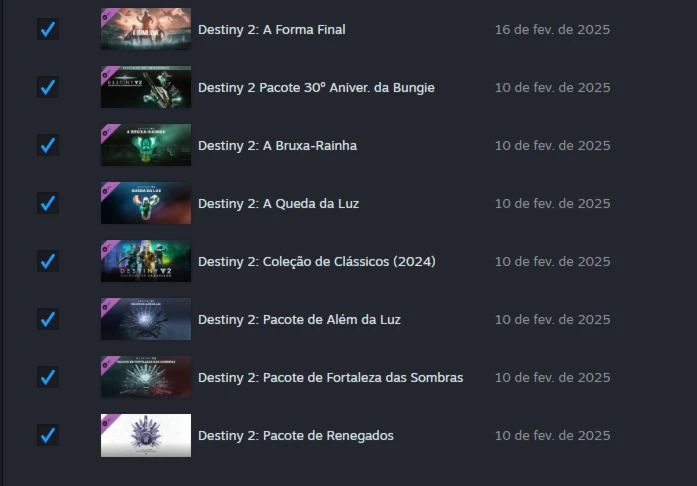The image size is (697, 486).
Task: Uncheck Coleção de Clássicos (2024) checkbox
Action: (48, 261)
